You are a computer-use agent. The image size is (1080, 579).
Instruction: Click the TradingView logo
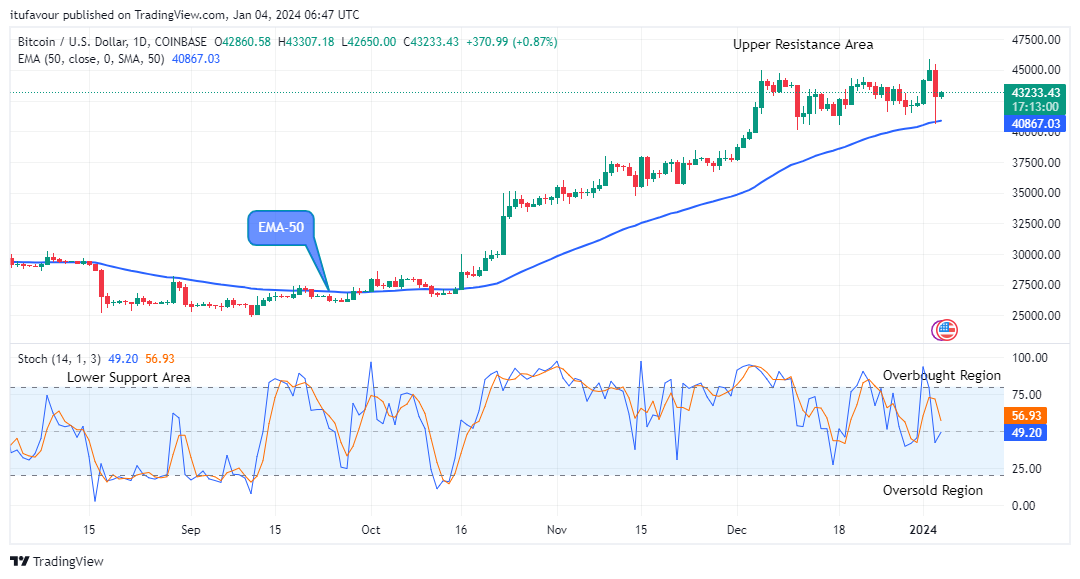click(56, 561)
